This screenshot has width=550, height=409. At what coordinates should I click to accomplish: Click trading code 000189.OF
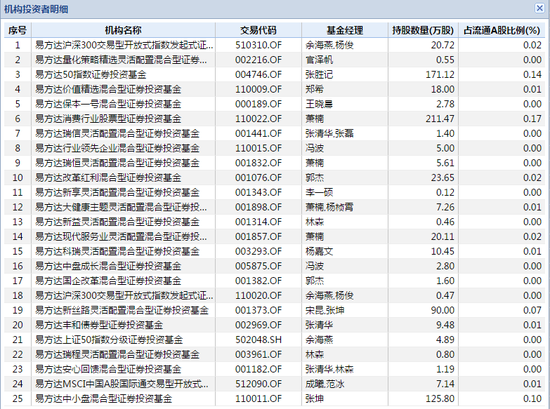point(259,104)
